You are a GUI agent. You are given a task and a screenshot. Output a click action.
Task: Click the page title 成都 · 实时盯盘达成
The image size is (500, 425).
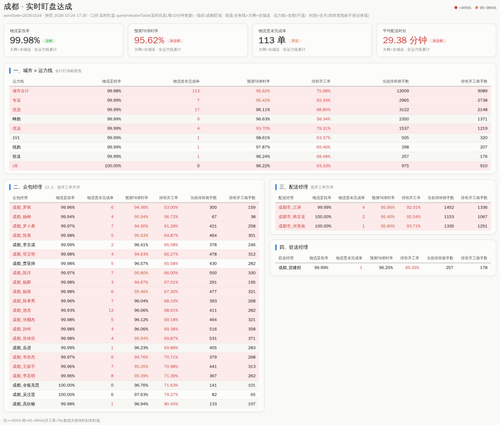click(38, 6)
